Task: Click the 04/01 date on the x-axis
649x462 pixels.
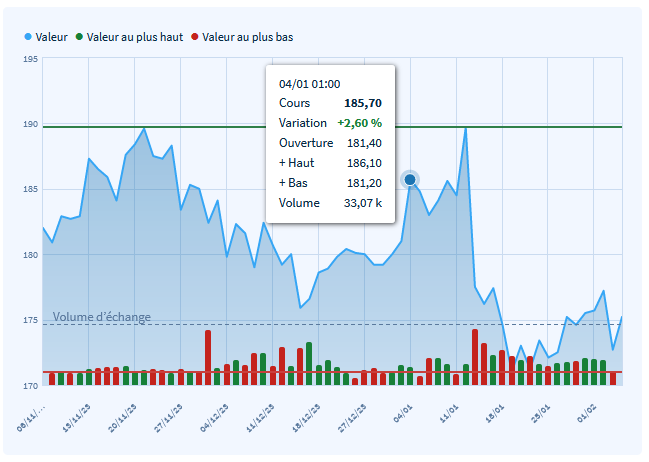Action: pos(402,411)
